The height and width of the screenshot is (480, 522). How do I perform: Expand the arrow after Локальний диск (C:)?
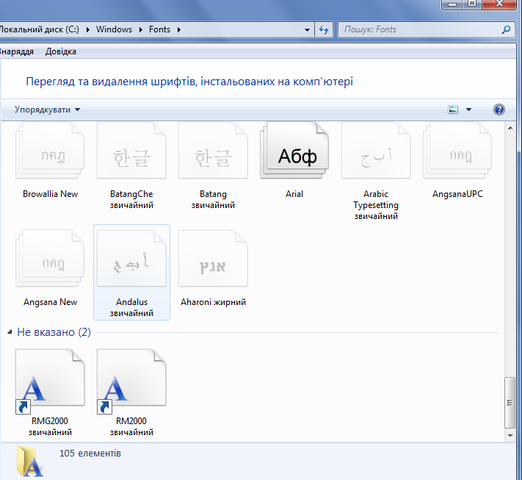pyautogui.click(x=88, y=30)
